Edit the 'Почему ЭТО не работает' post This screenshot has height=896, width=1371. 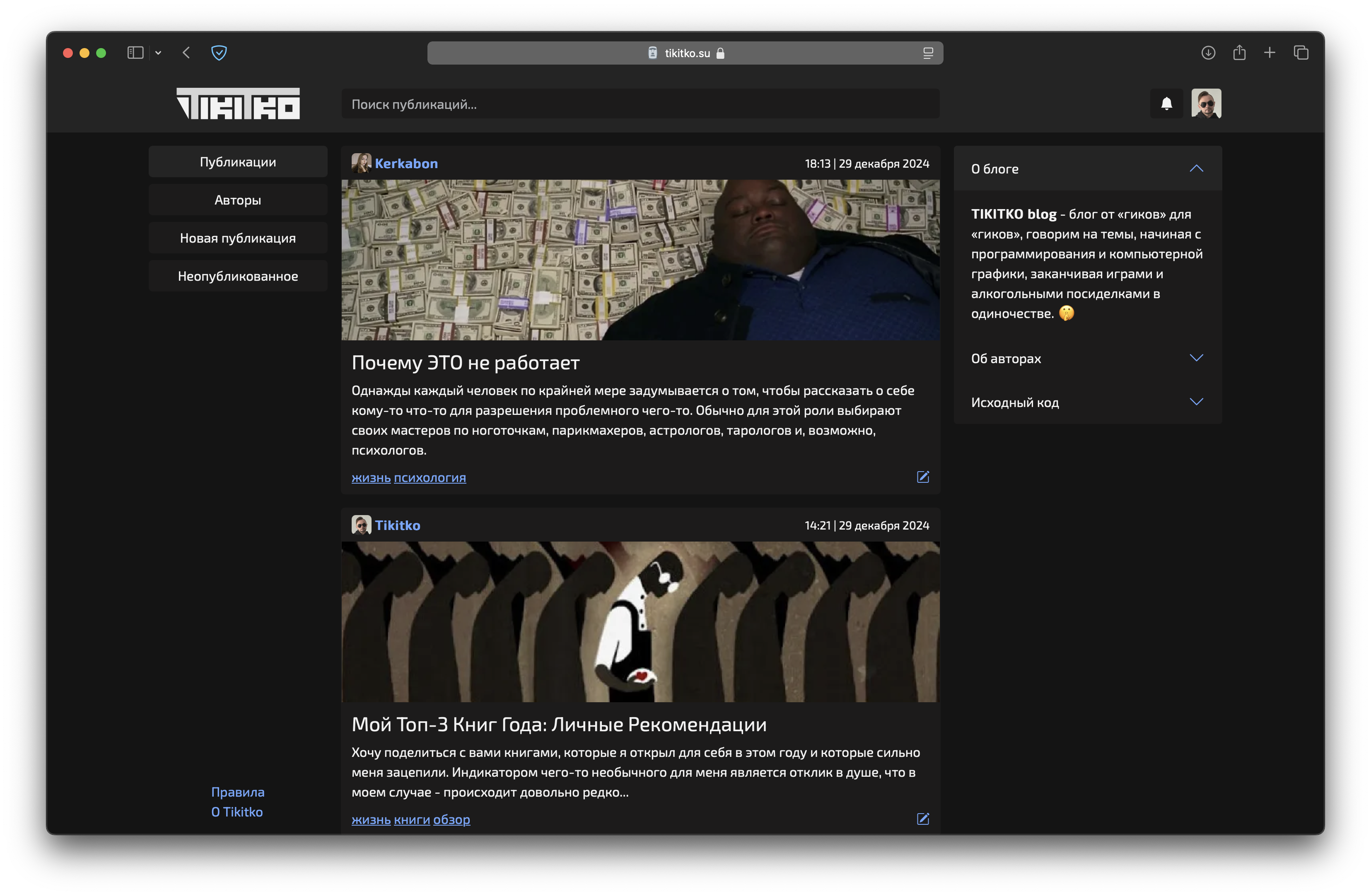(x=923, y=477)
